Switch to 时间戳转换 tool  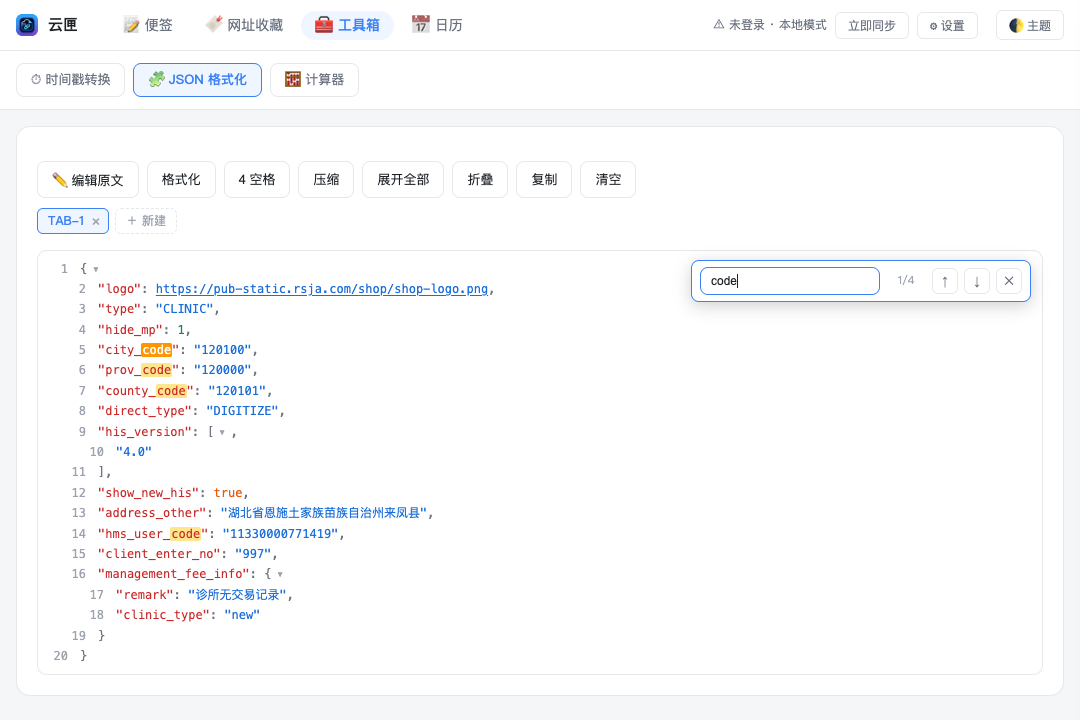coord(70,80)
